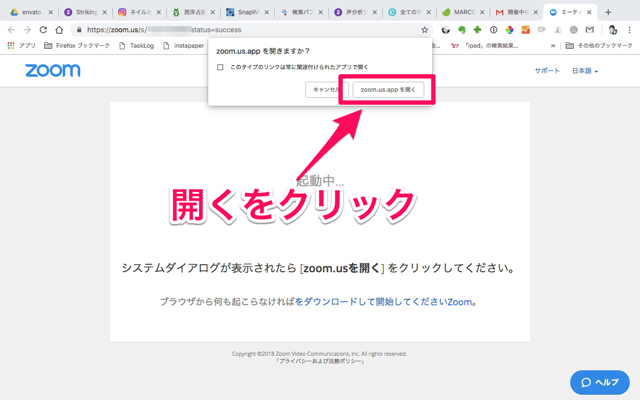The image size is (640, 400).
Task: Open the その他のブックマーク folder
Action: [x=599, y=46]
